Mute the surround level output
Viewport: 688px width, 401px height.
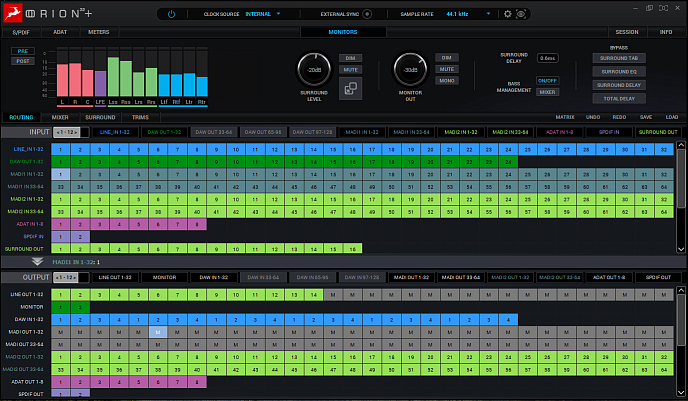coord(352,71)
